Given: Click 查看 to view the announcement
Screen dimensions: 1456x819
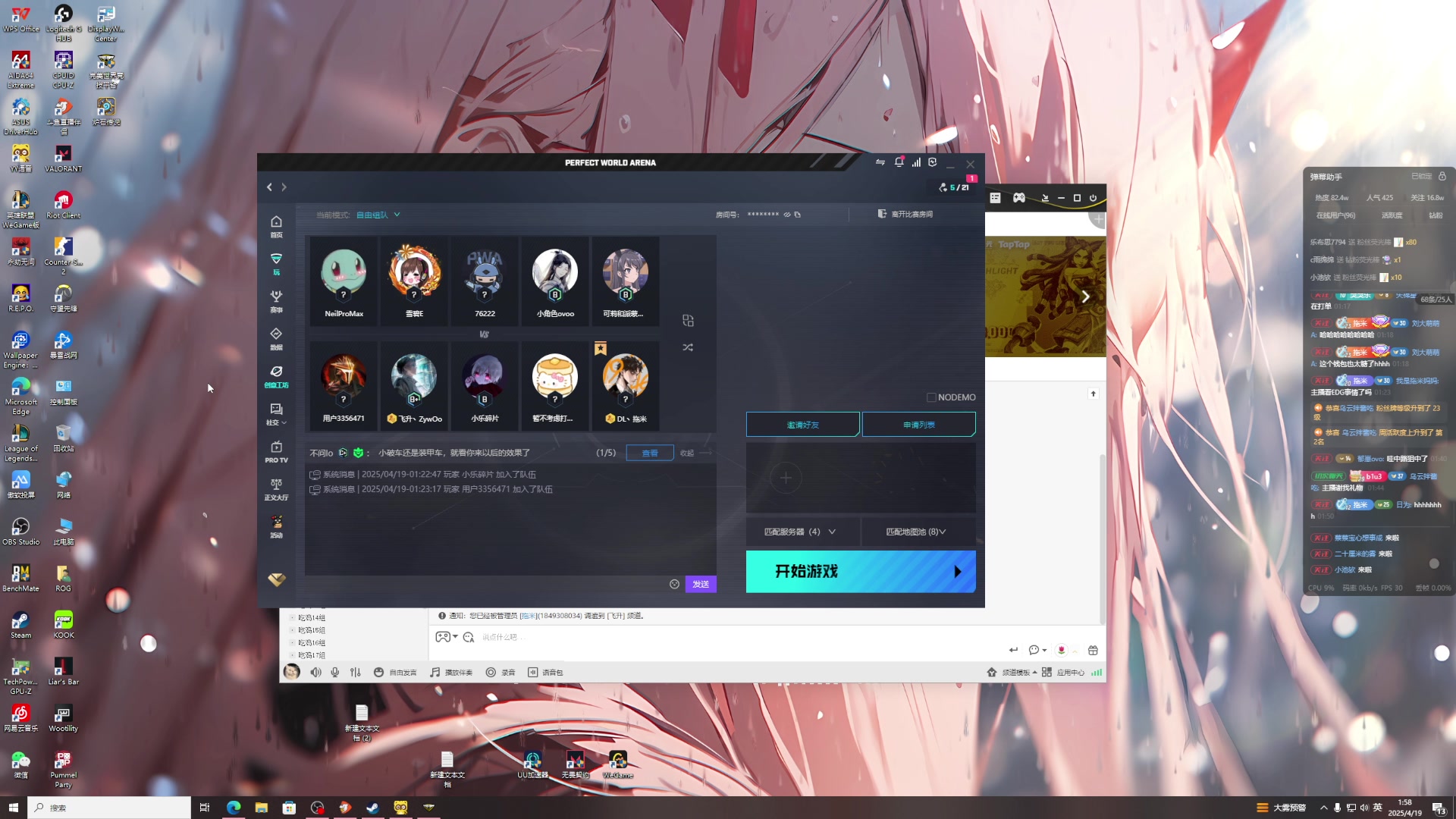Looking at the screenshot, I should point(650,453).
